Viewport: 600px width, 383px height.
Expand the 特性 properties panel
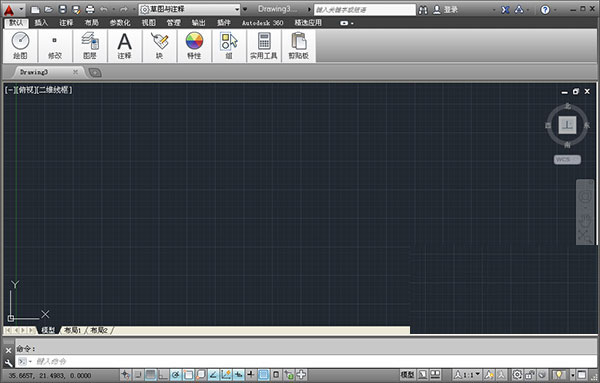click(x=194, y=46)
